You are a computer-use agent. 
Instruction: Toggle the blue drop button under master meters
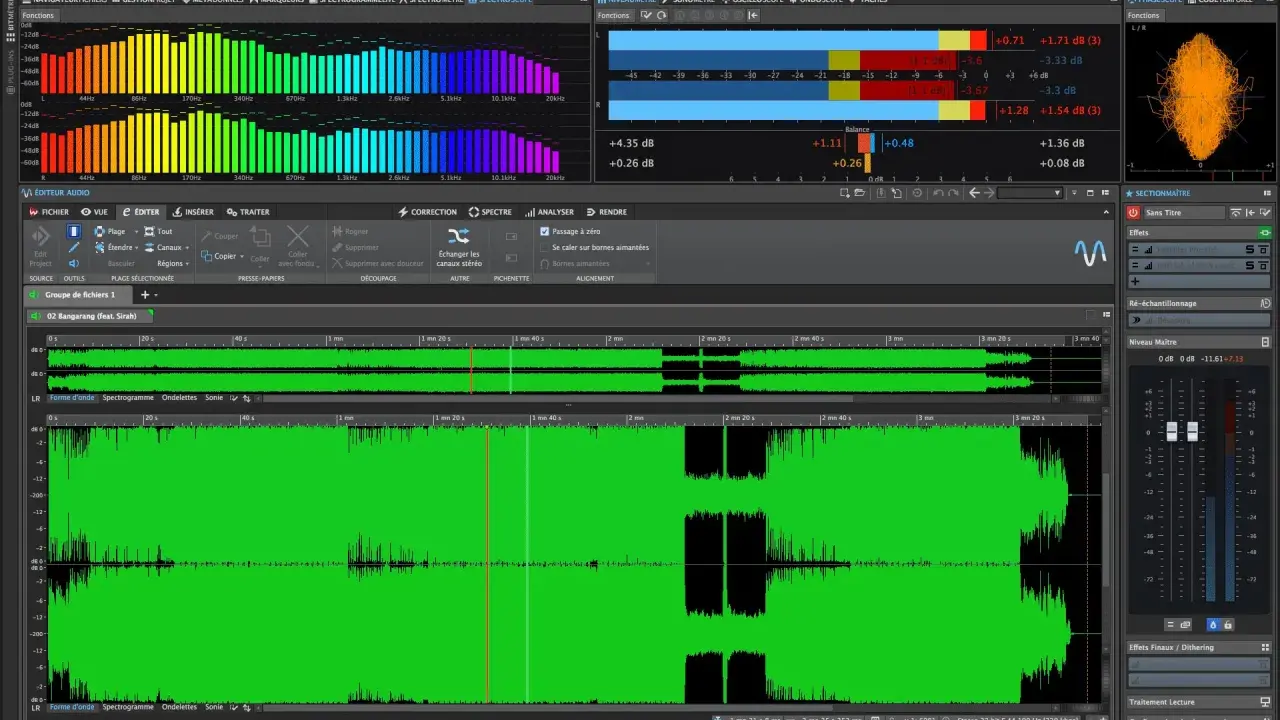[1213, 624]
